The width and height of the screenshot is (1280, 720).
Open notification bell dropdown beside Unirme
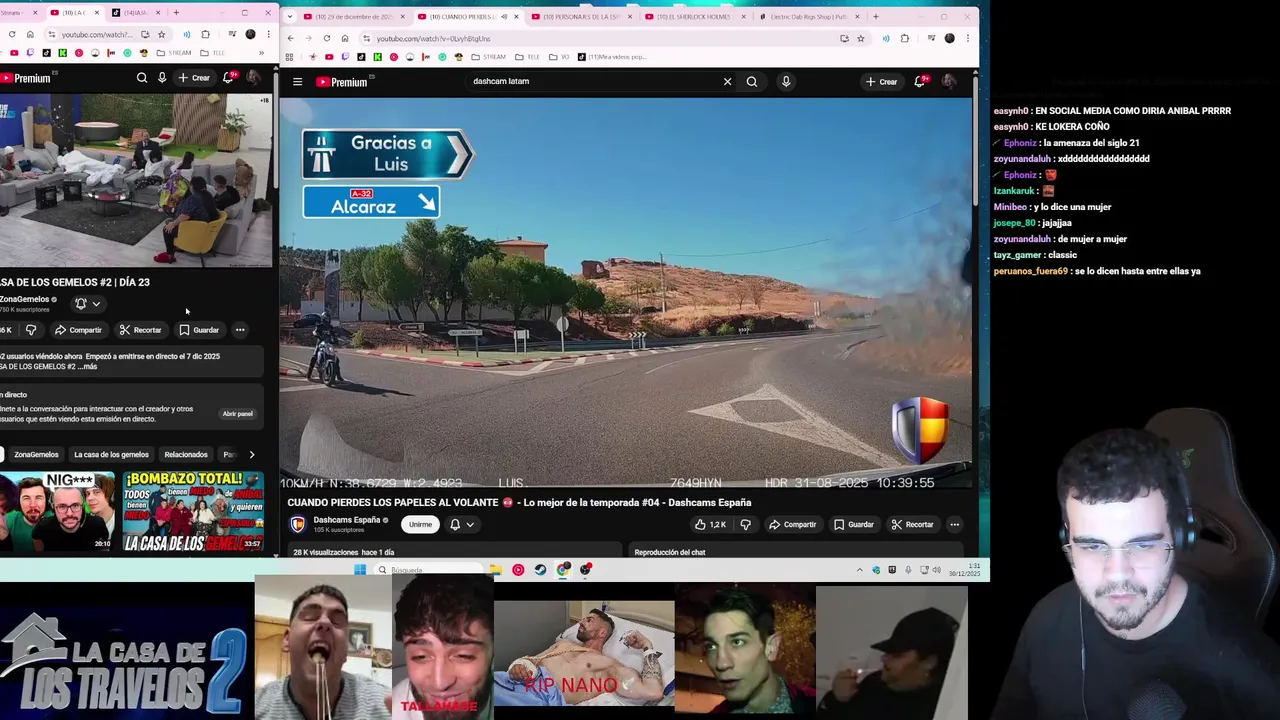(x=461, y=524)
